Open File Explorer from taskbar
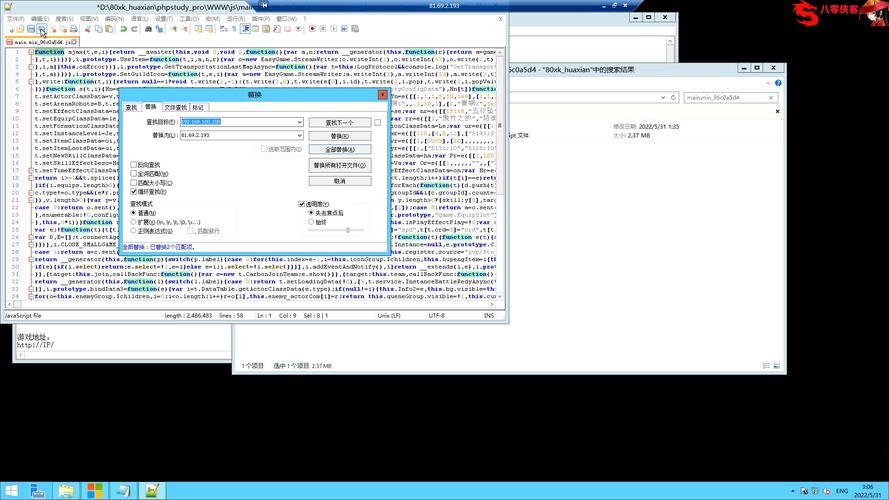889x500 pixels. (66, 490)
